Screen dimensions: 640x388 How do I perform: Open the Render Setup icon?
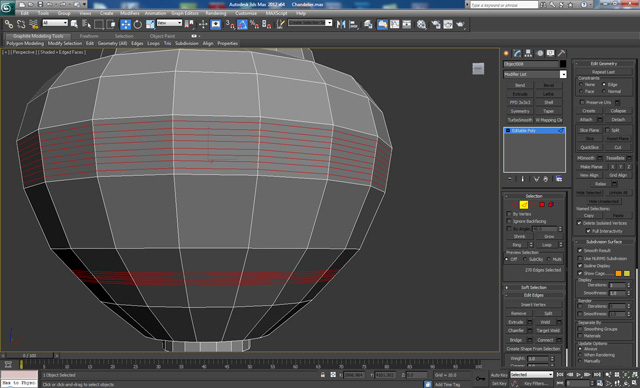[x=436, y=24]
